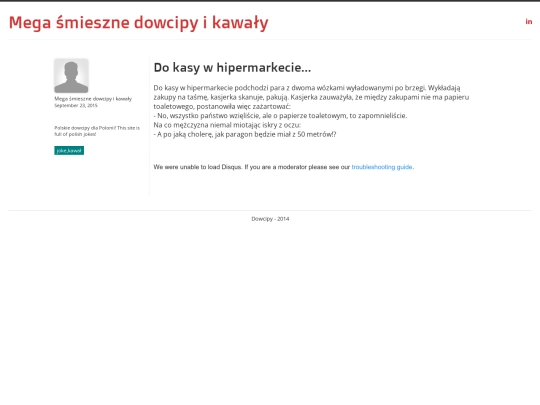The height and width of the screenshot is (405, 540).
Task: Click author name below the avatar
Action: pos(93,99)
